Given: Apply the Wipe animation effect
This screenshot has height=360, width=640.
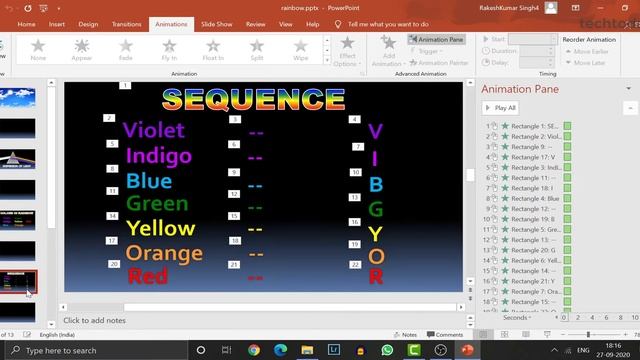Looking at the screenshot, I should [300, 50].
